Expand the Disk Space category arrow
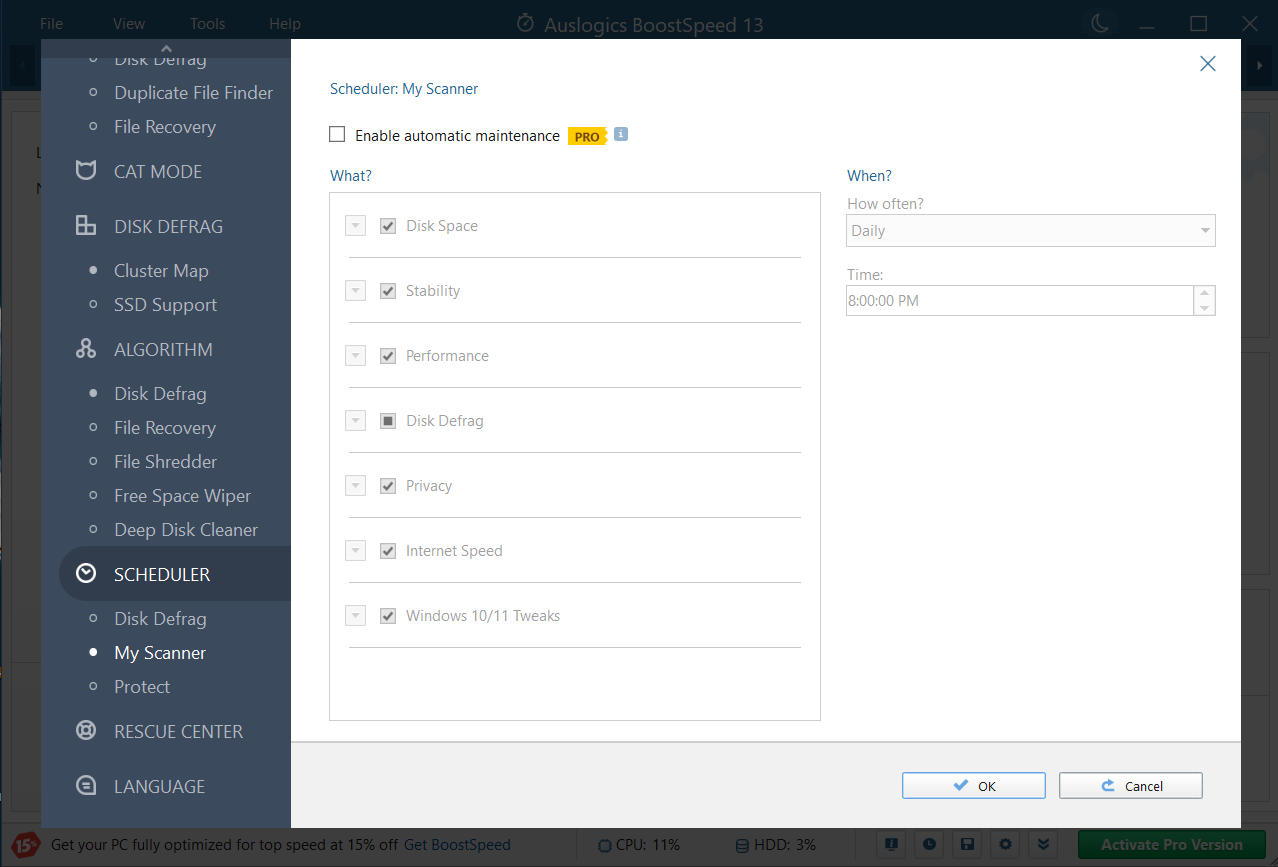Screen dimensions: 1278x867 (355, 226)
